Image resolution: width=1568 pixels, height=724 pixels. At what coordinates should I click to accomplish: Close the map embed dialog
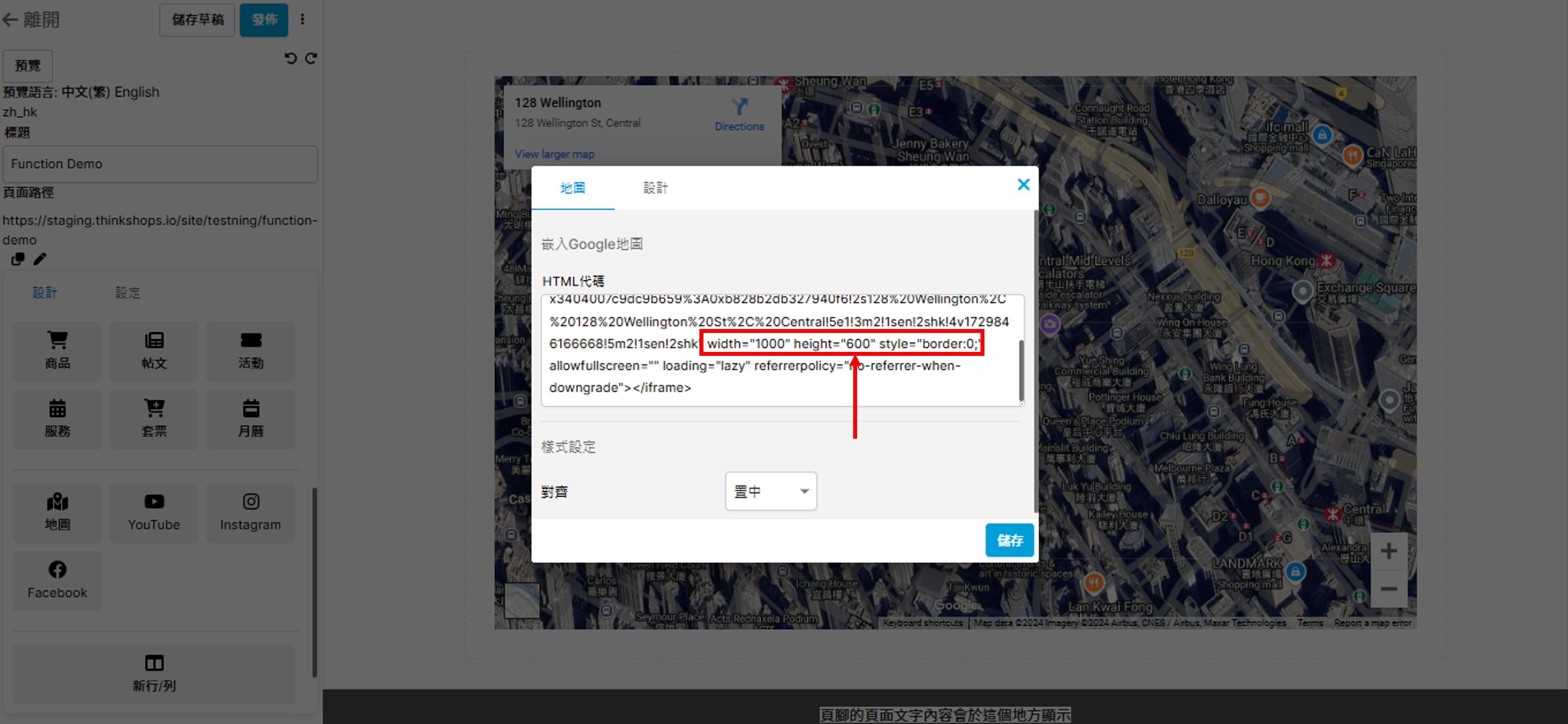click(1023, 185)
